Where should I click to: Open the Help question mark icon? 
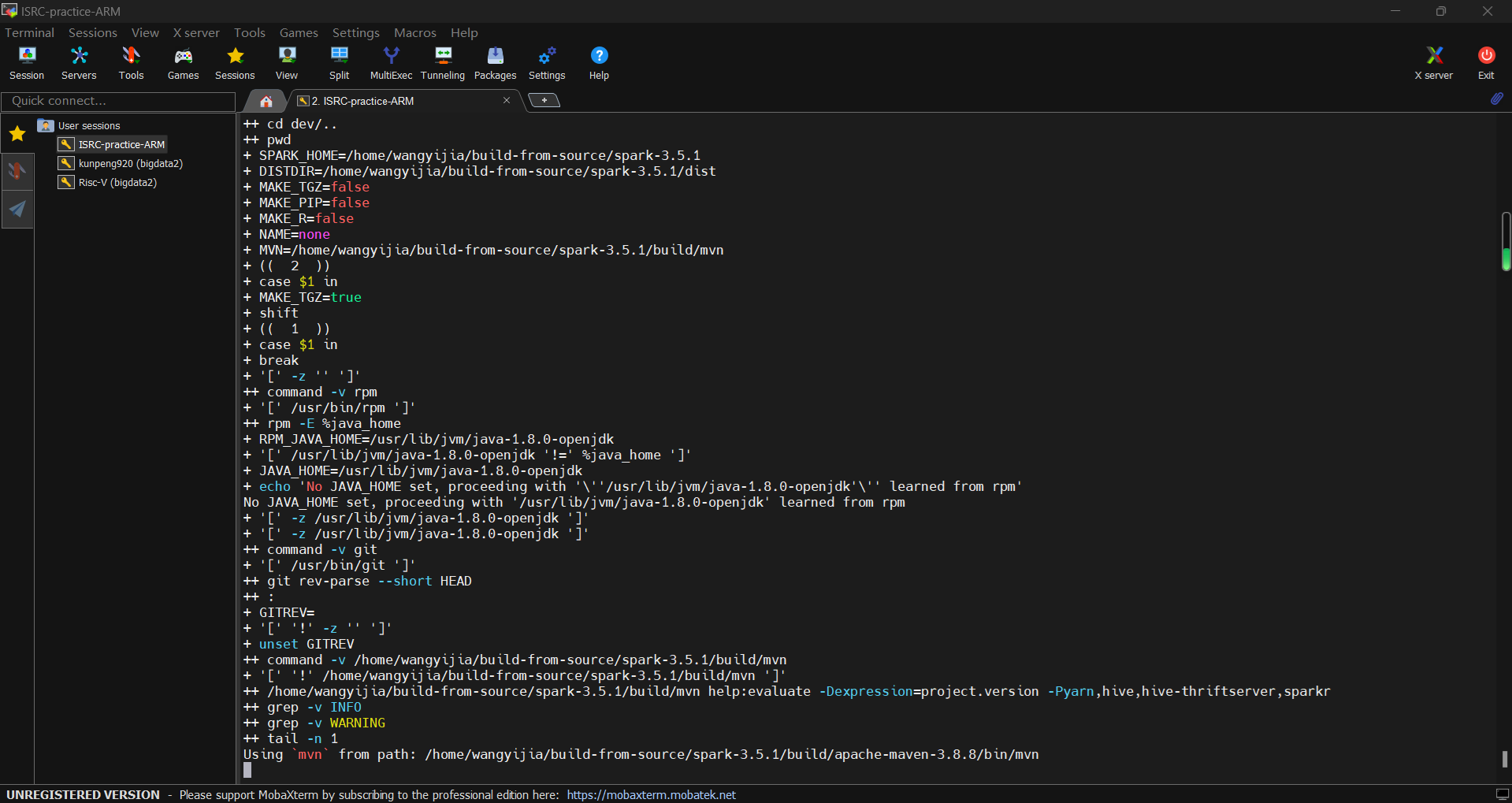click(599, 63)
